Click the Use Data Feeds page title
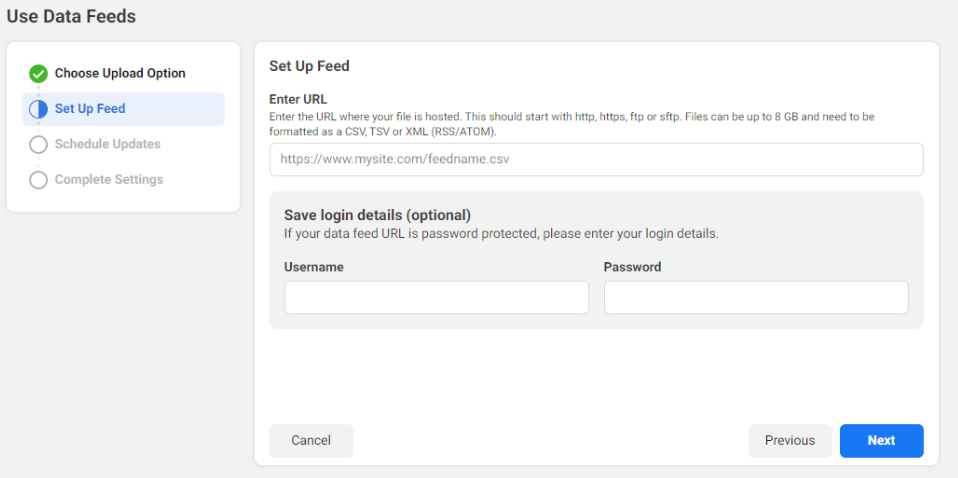 click(71, 16)
